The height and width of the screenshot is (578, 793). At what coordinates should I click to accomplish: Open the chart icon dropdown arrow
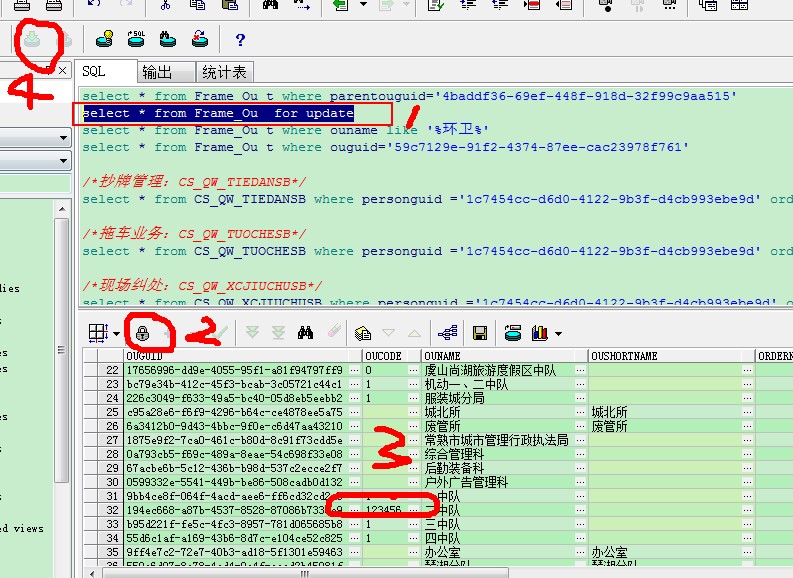[x=558, y=333]
